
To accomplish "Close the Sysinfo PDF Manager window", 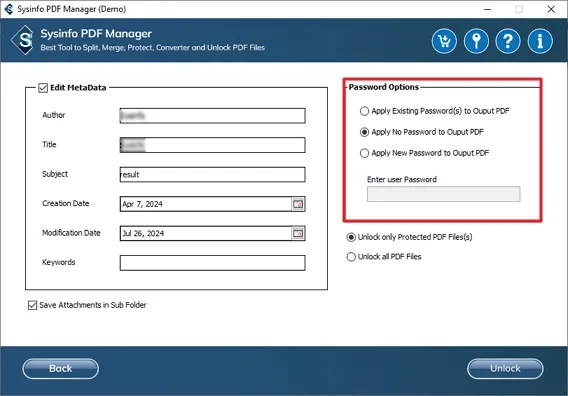I will 551,9.
